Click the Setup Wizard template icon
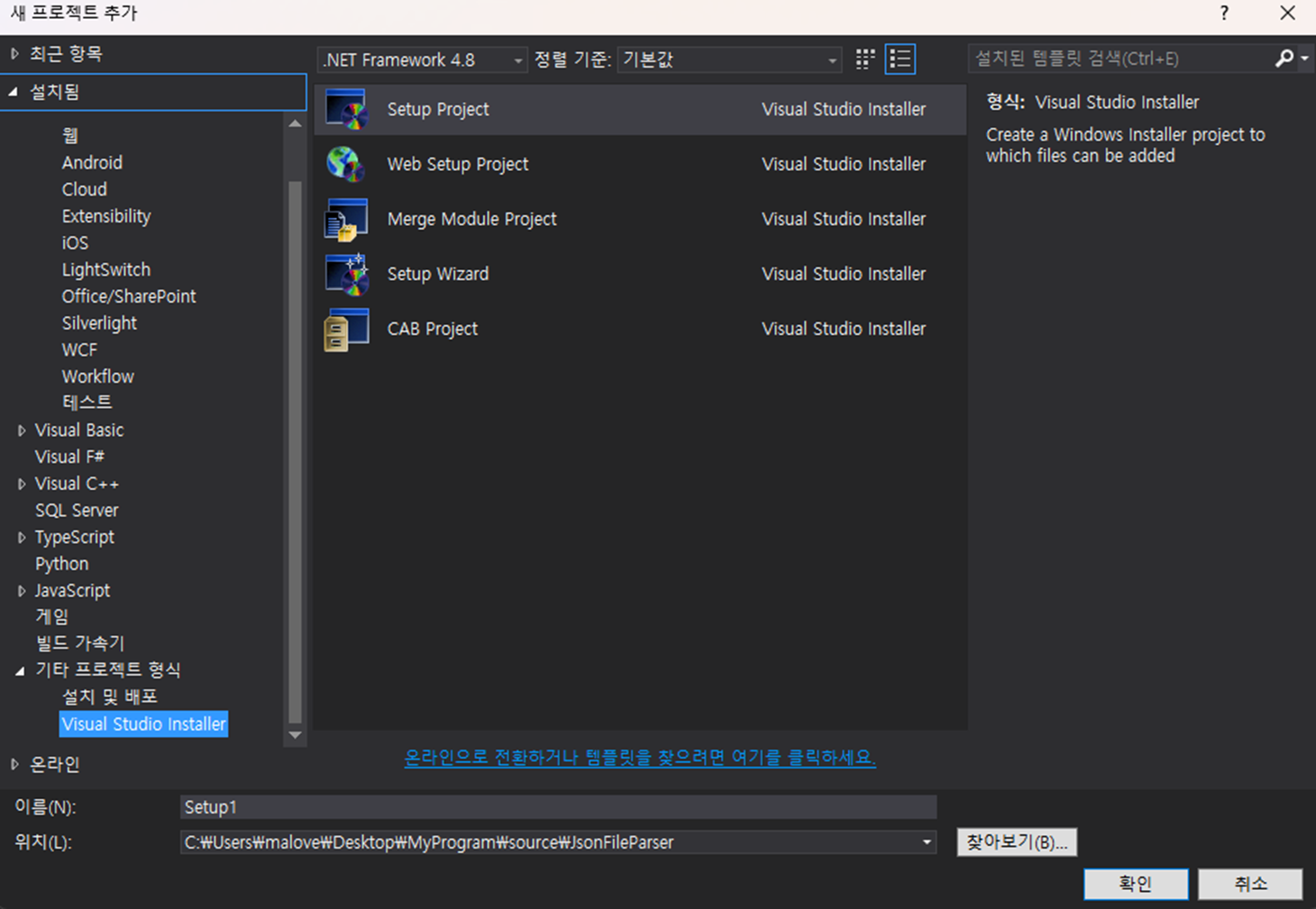1316x909 pixels. tap(346, 274)
